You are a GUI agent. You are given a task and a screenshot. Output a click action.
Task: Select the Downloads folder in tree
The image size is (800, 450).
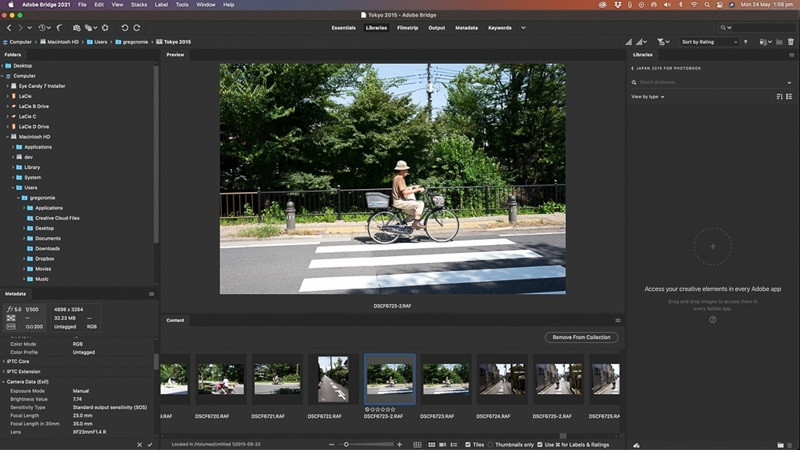pyautogui.click(x=47, y=248)
